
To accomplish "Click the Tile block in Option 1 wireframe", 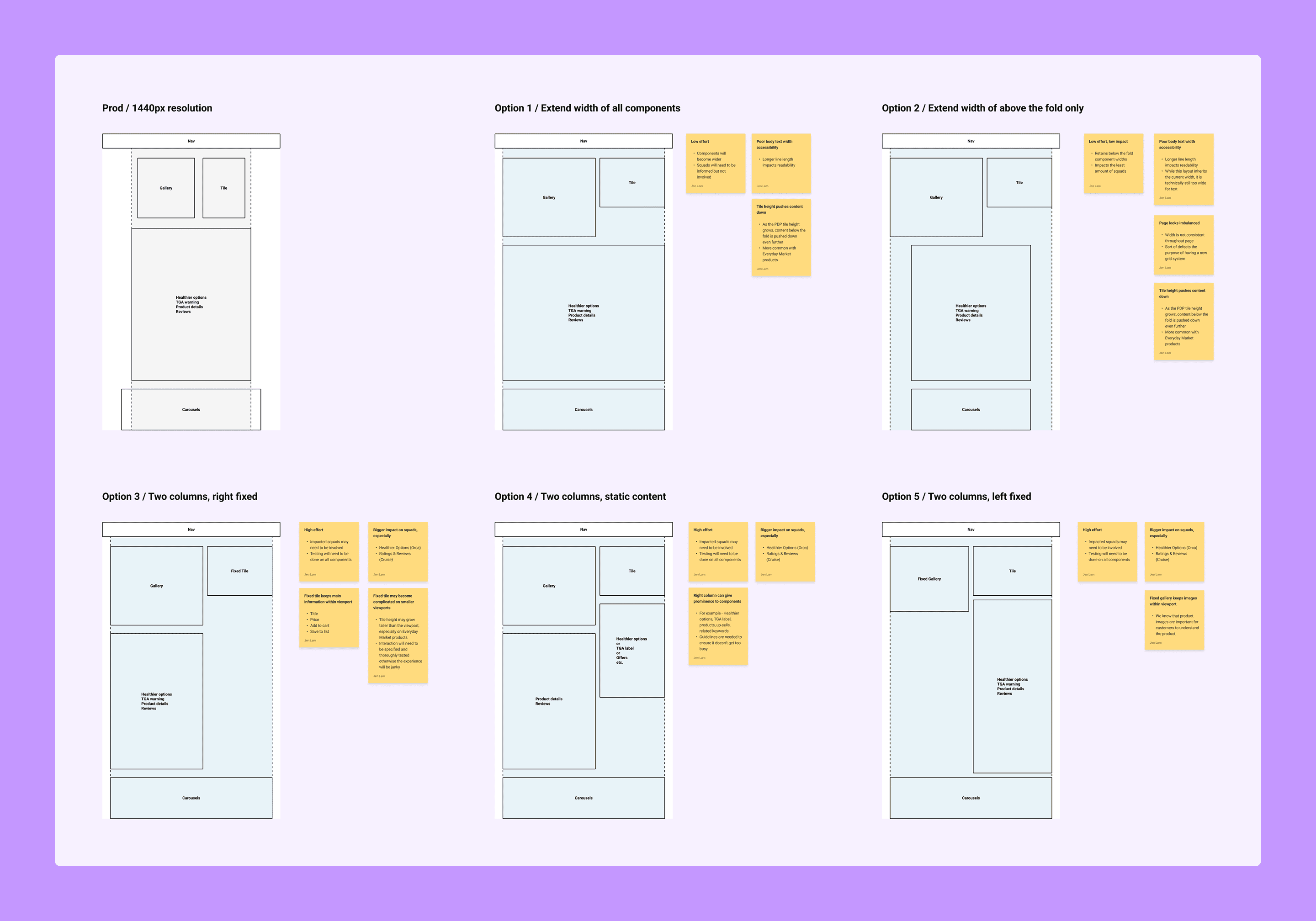I will (632, 182).
